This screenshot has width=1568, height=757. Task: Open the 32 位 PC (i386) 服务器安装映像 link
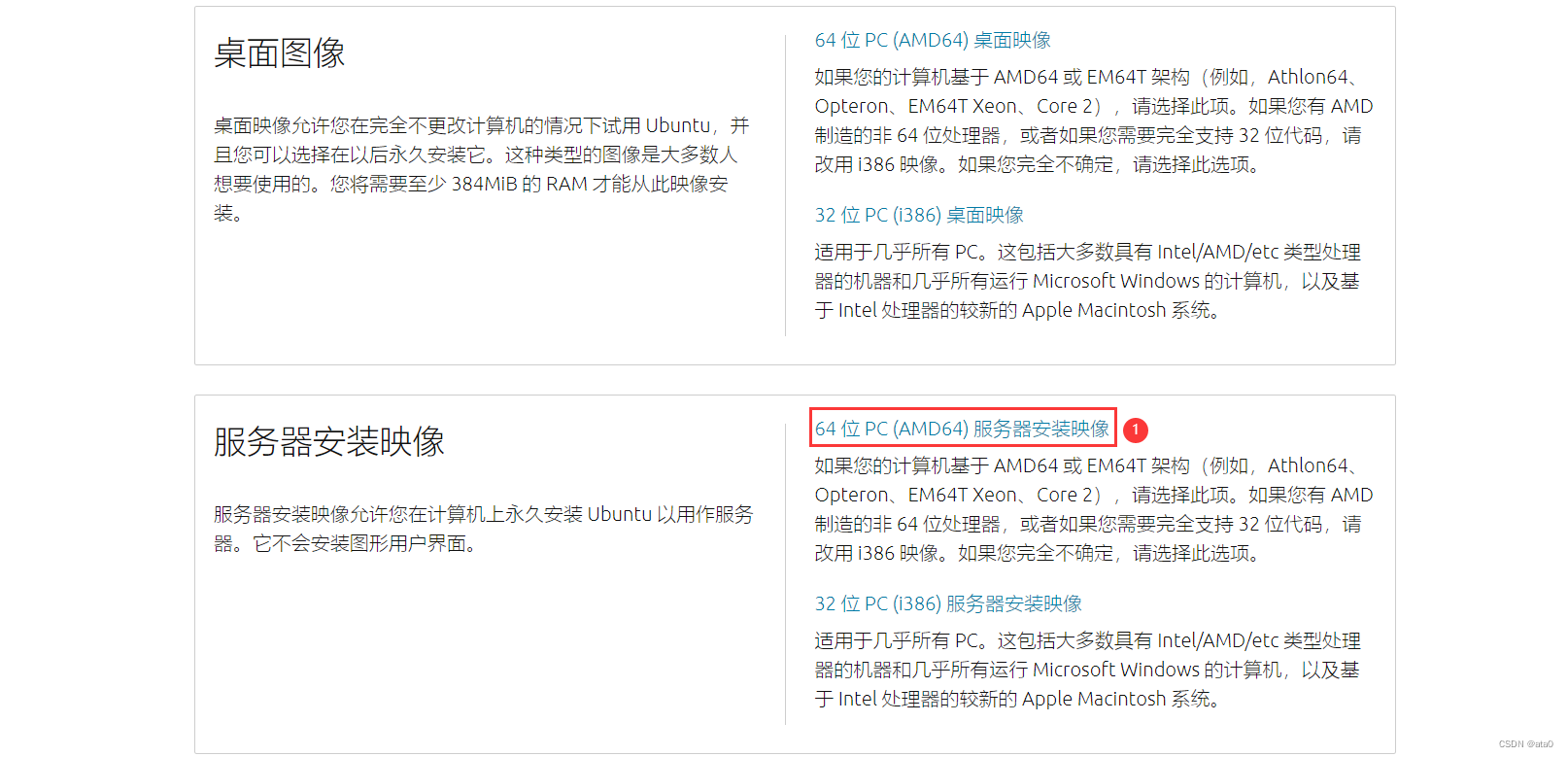(948, 603)
